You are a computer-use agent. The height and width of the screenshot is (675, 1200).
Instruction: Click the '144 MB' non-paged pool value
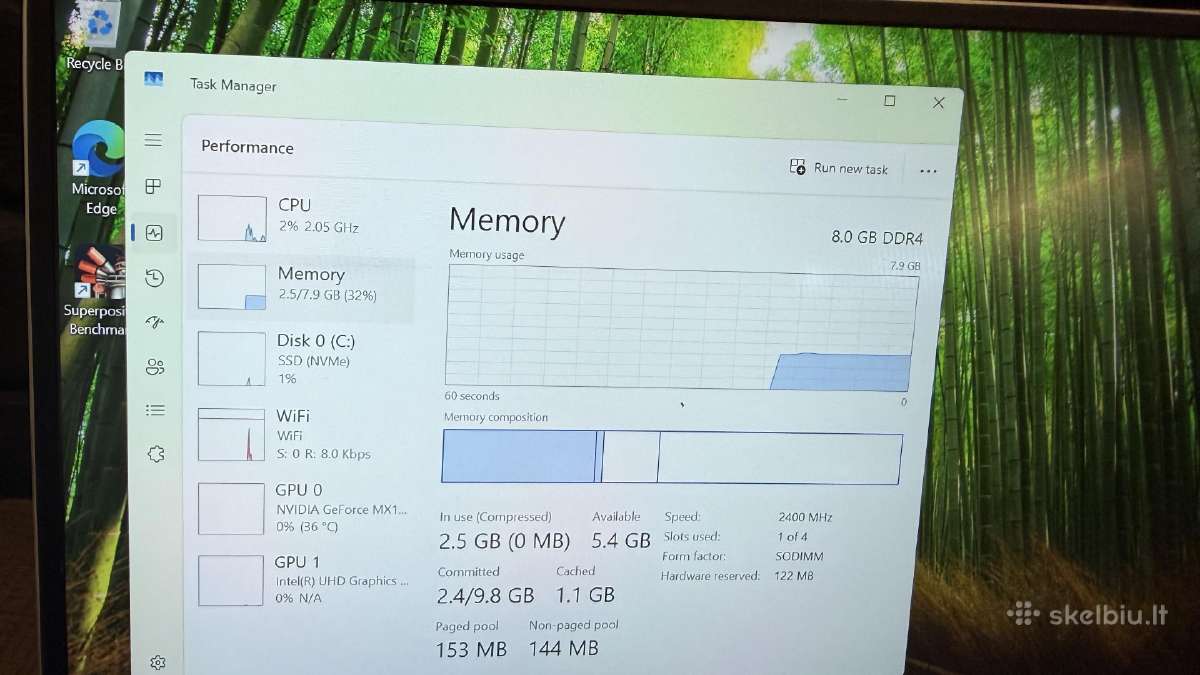click(563, 648)
